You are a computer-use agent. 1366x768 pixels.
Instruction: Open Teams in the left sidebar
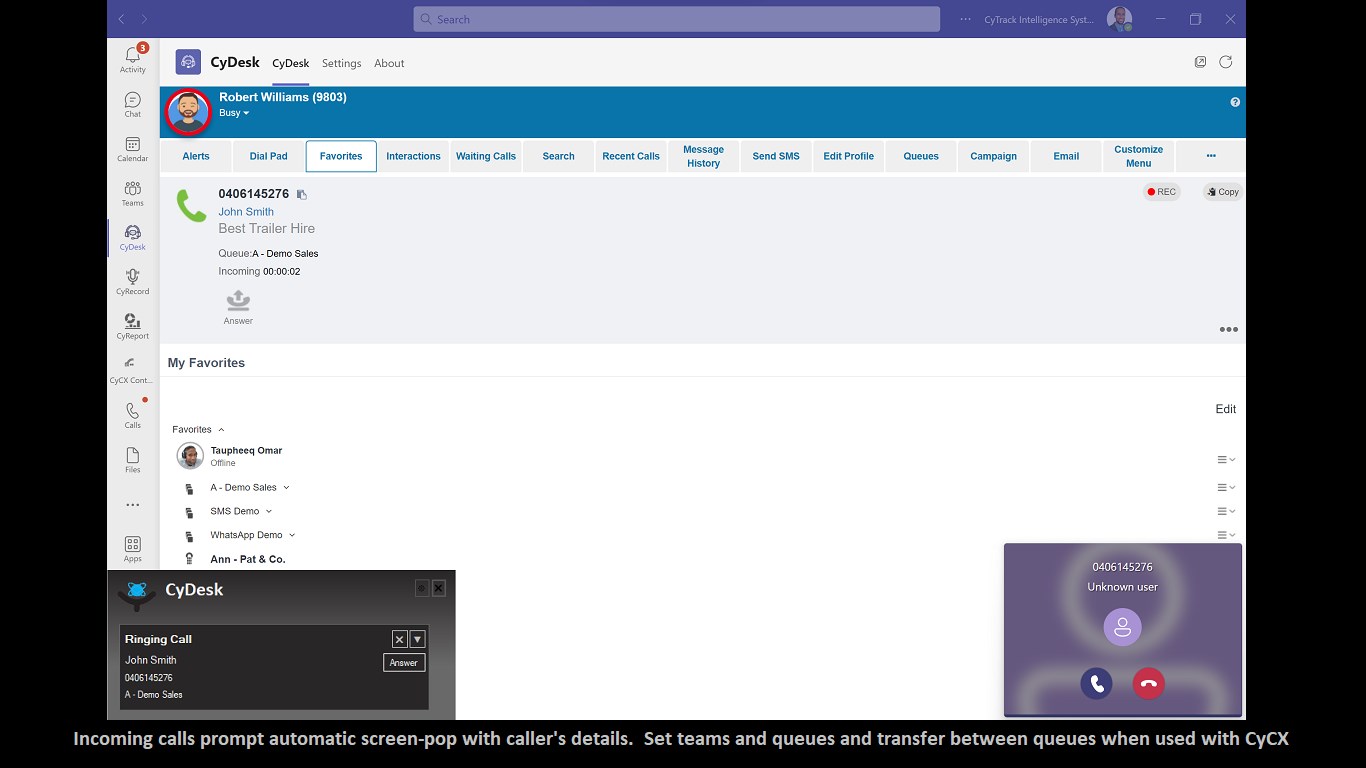pyautogui.click(x=133, y=193)
